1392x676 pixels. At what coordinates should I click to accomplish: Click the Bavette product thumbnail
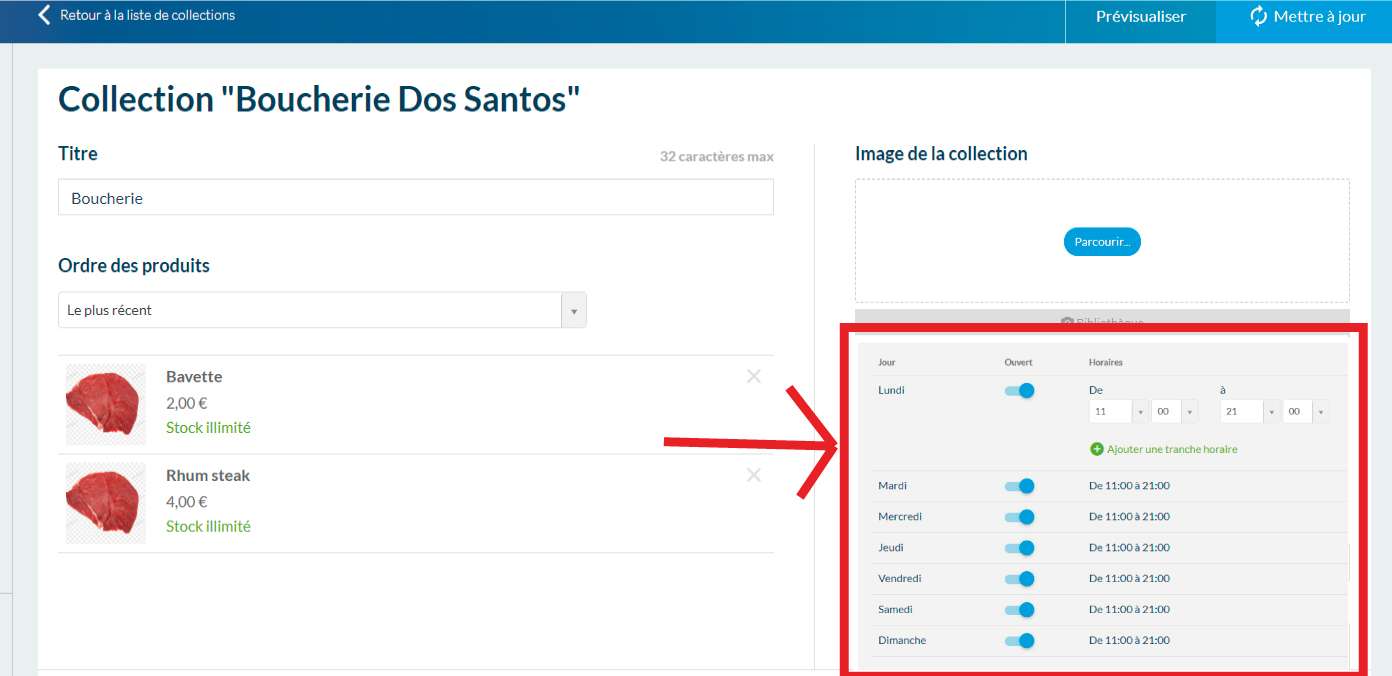106,404
